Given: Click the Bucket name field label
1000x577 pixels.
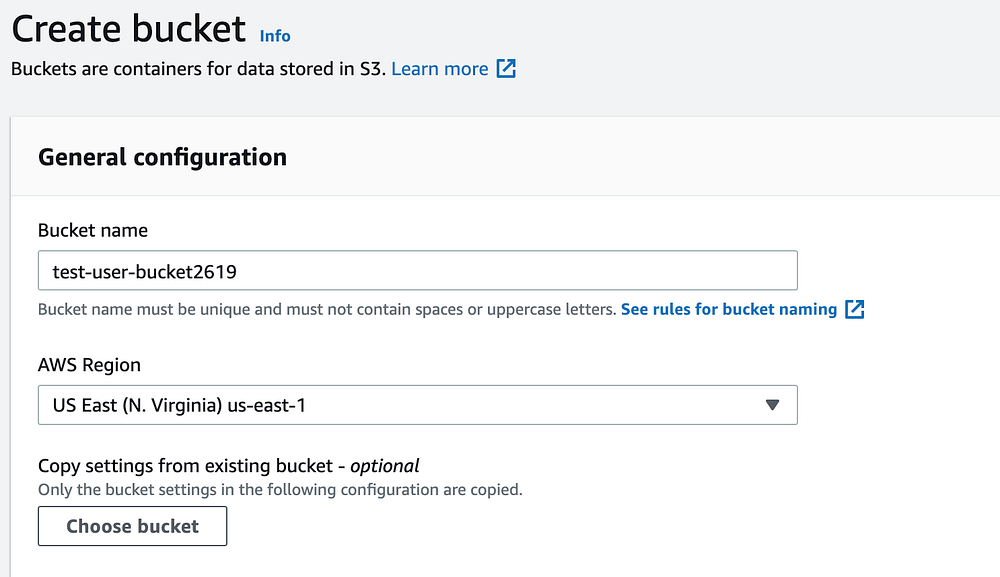Looking at the screenshot, I should point(92,230).
